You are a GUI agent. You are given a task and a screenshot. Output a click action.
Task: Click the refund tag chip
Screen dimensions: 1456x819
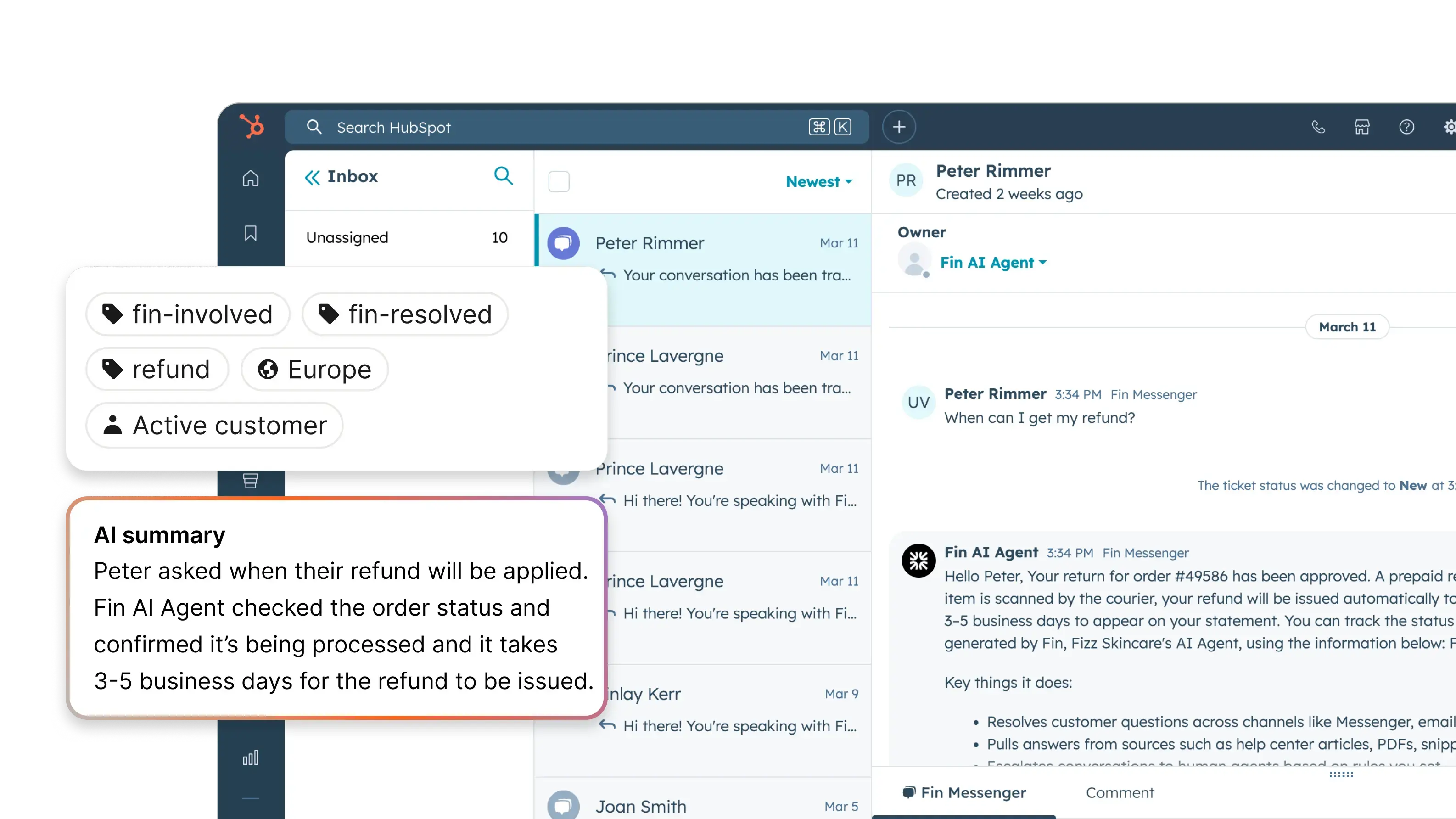click(157, 369)
